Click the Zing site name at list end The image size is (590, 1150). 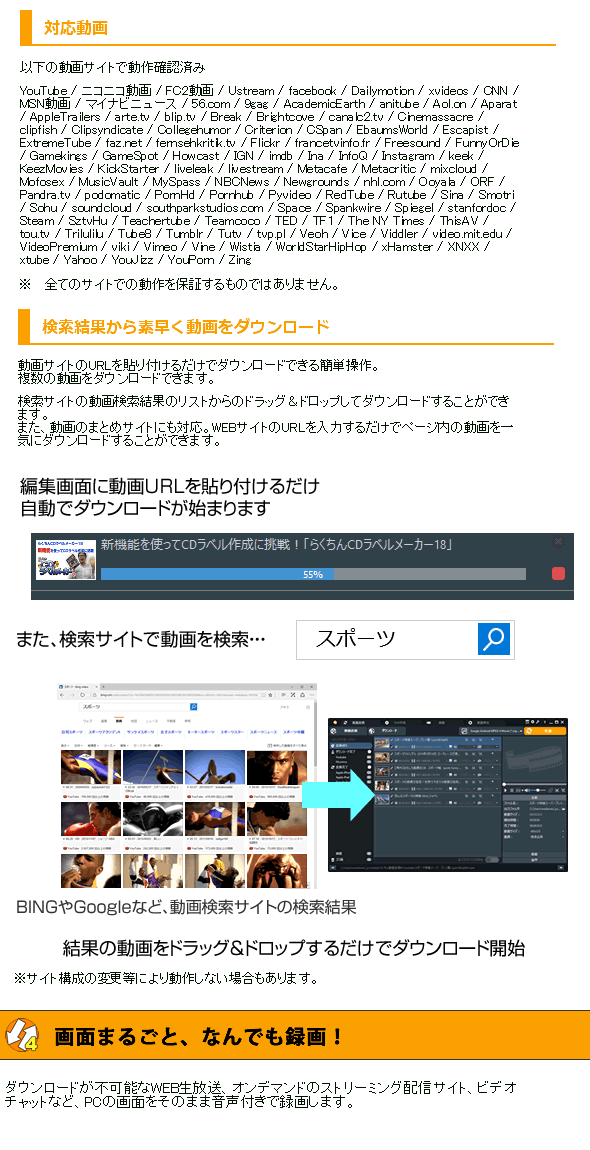point(239,260)
